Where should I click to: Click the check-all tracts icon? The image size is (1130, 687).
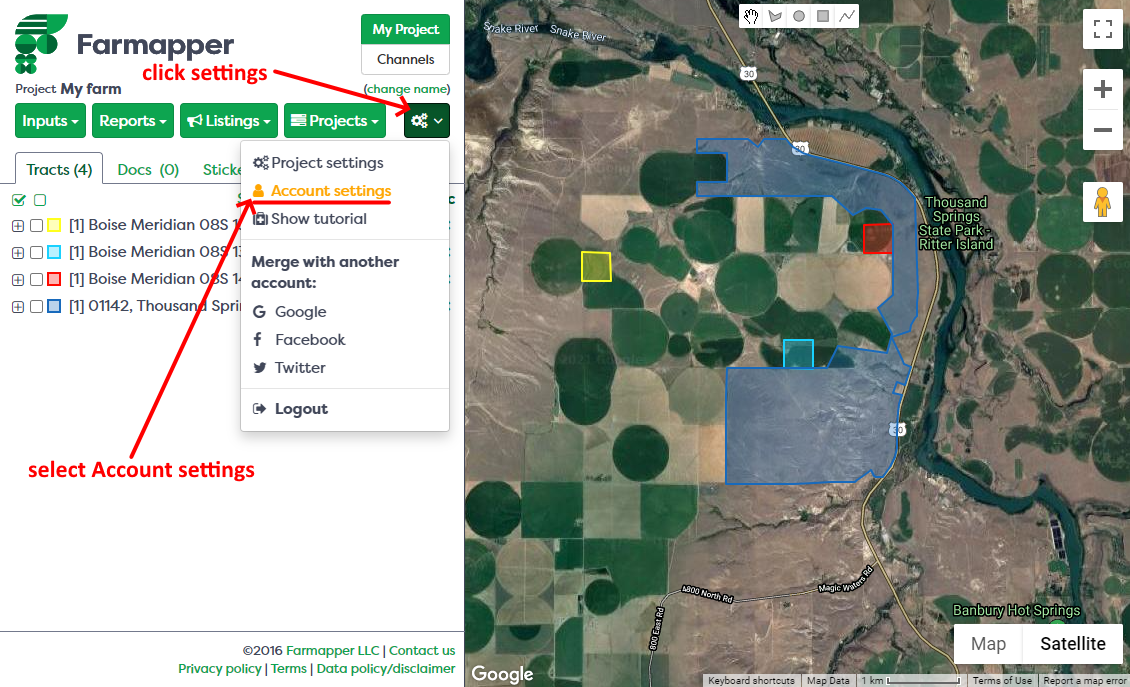(19, 200)
